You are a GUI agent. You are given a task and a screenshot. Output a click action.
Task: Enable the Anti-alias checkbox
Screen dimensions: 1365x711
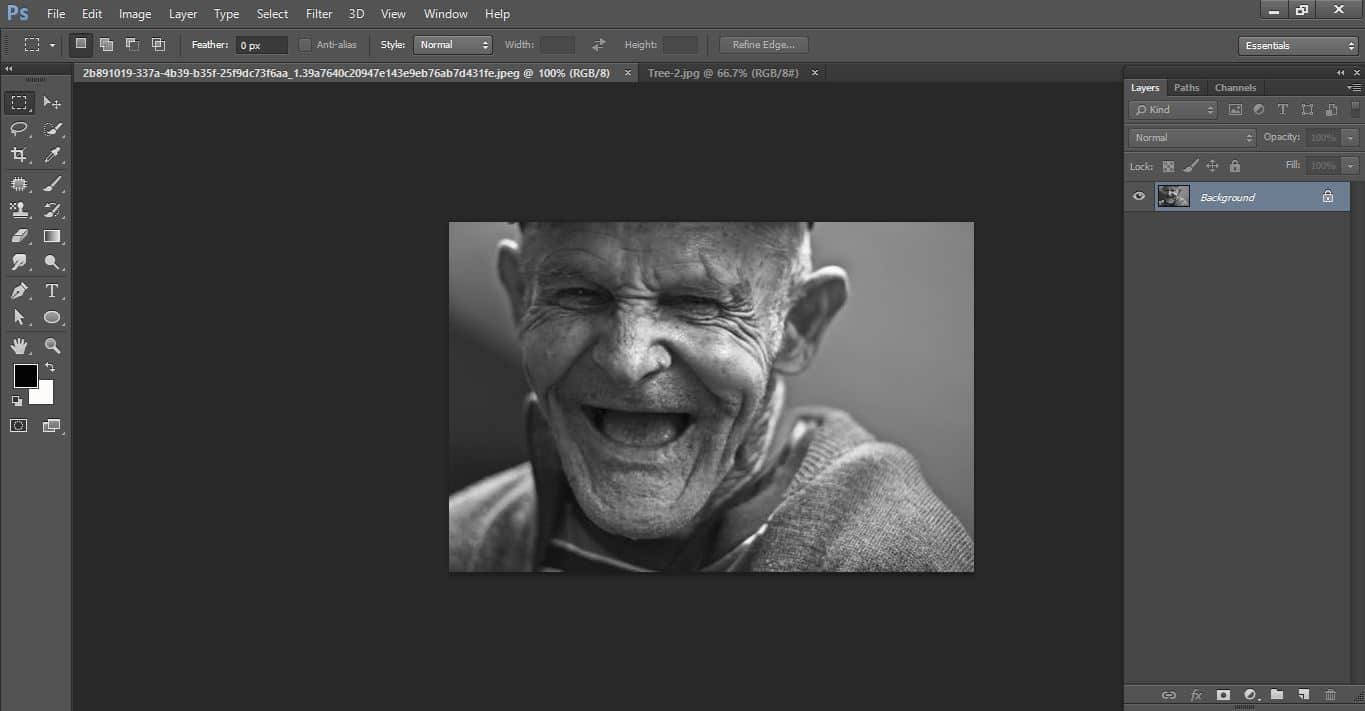pyautogui.click(x=304, y=44)
